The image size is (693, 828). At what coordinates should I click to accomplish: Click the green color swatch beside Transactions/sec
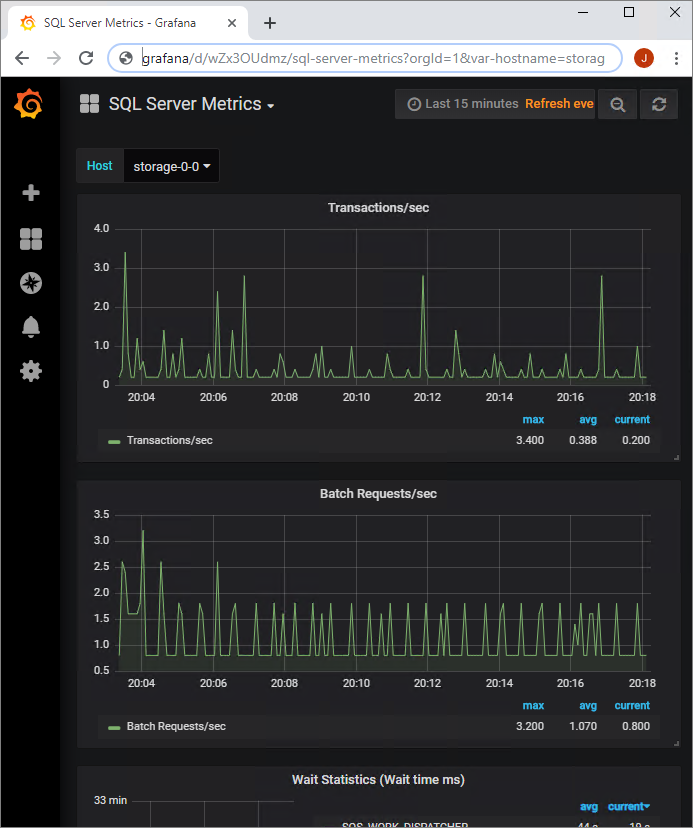(113, 440)
